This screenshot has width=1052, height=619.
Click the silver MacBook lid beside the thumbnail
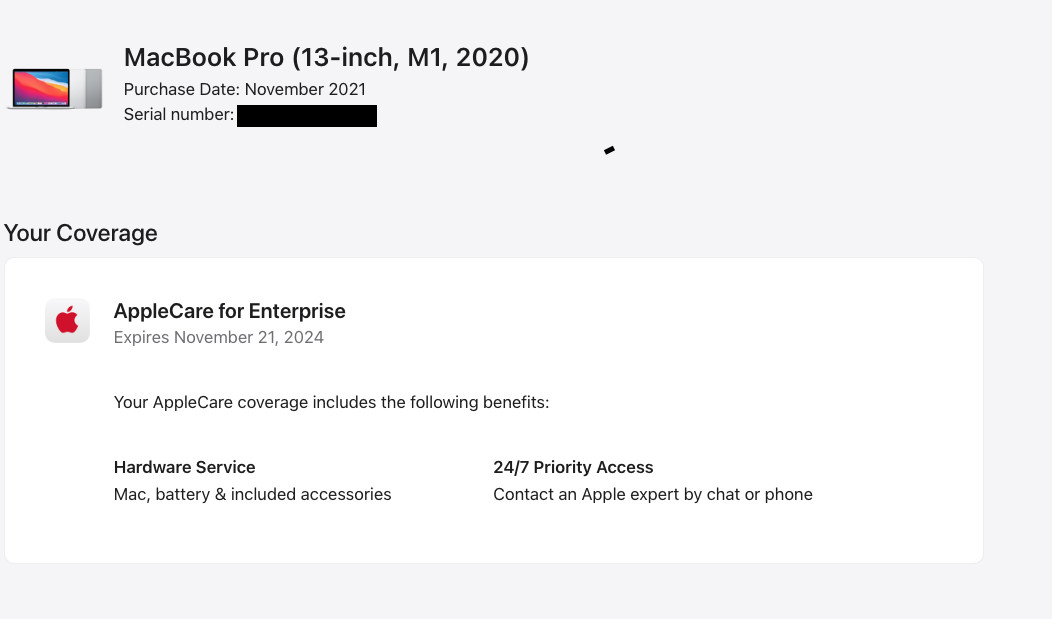point(91,89)
